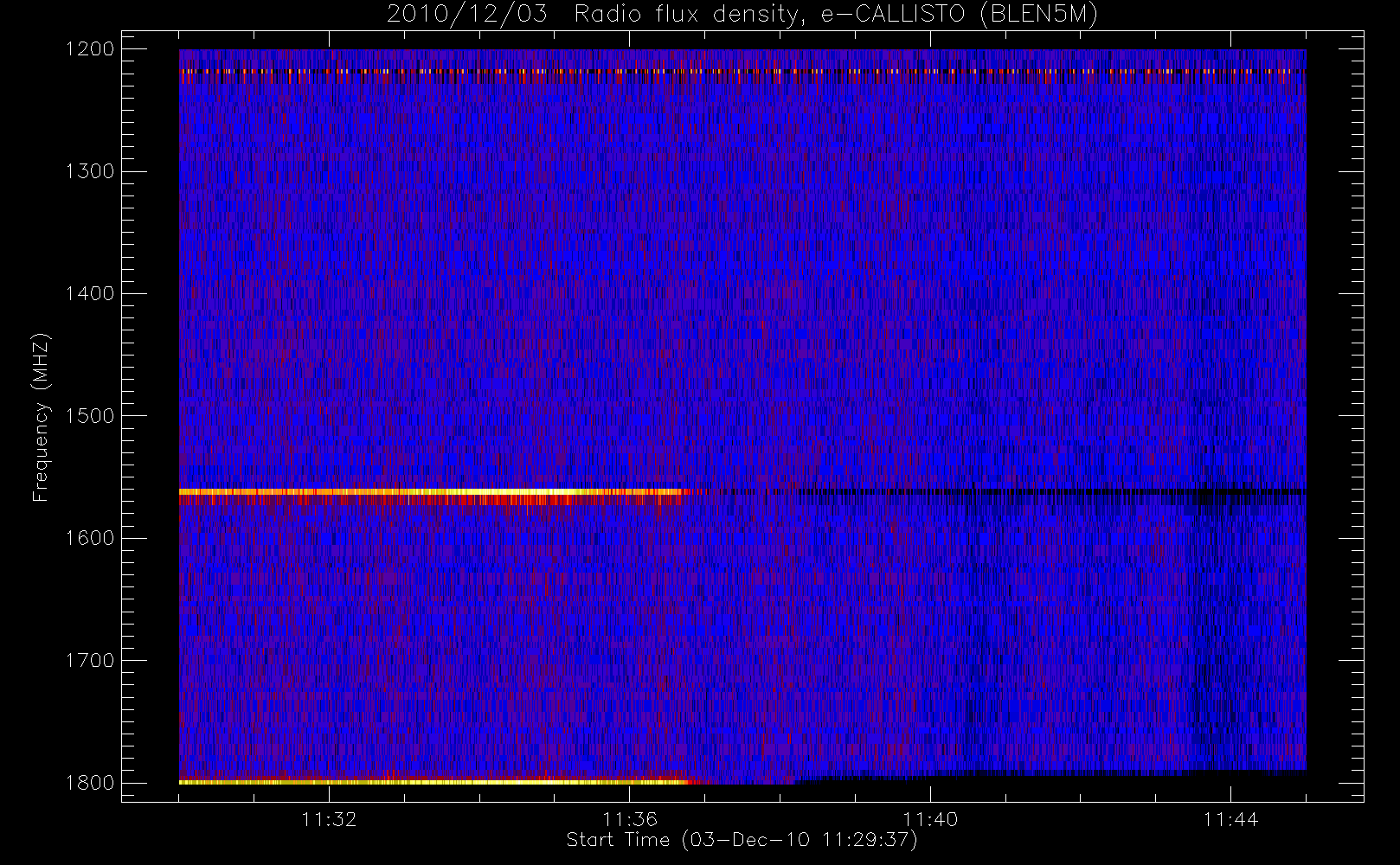This screenshot has width=1400, height=865.
Task: Click the 1600 frequency tick label
Action: (90, 538)
